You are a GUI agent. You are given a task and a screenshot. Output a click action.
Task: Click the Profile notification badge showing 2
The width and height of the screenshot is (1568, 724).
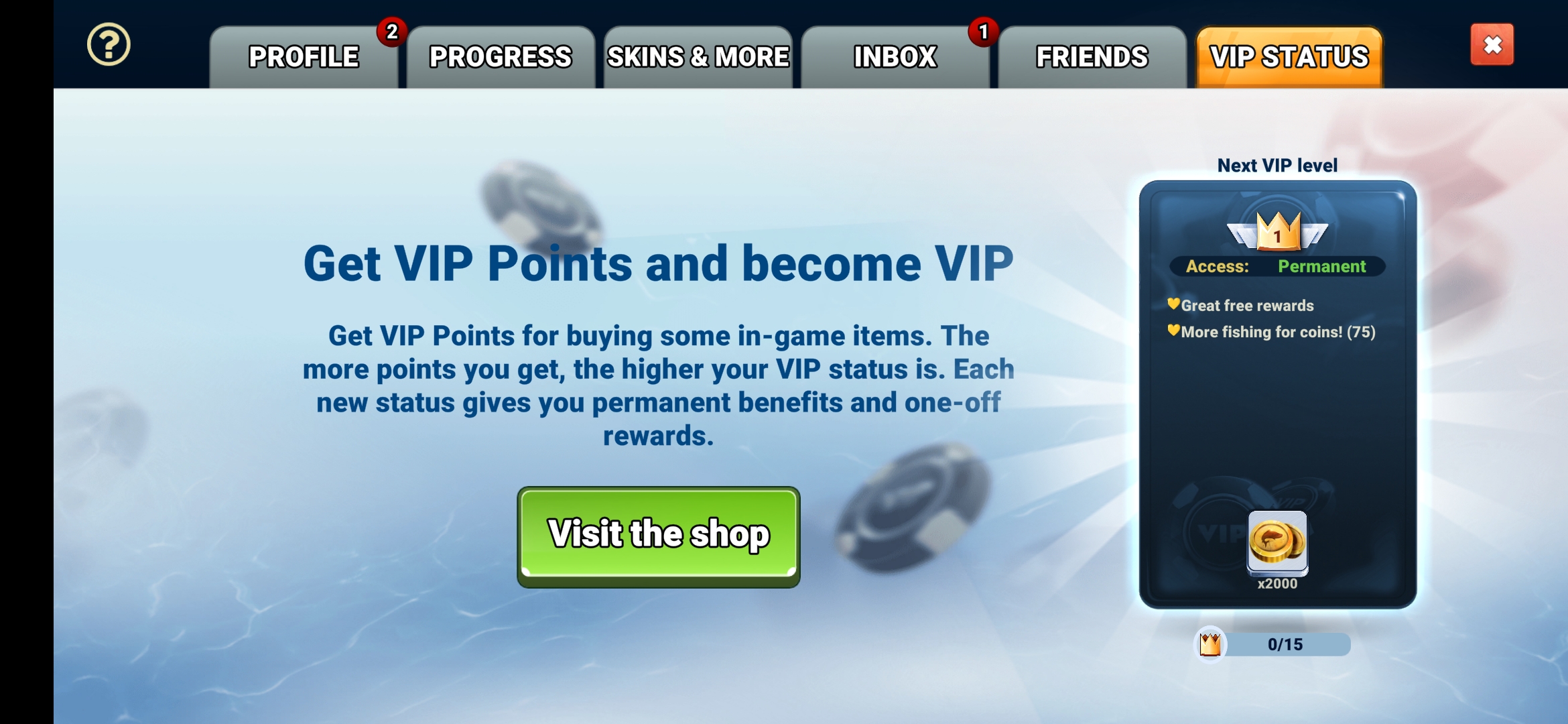pos(392,32)
